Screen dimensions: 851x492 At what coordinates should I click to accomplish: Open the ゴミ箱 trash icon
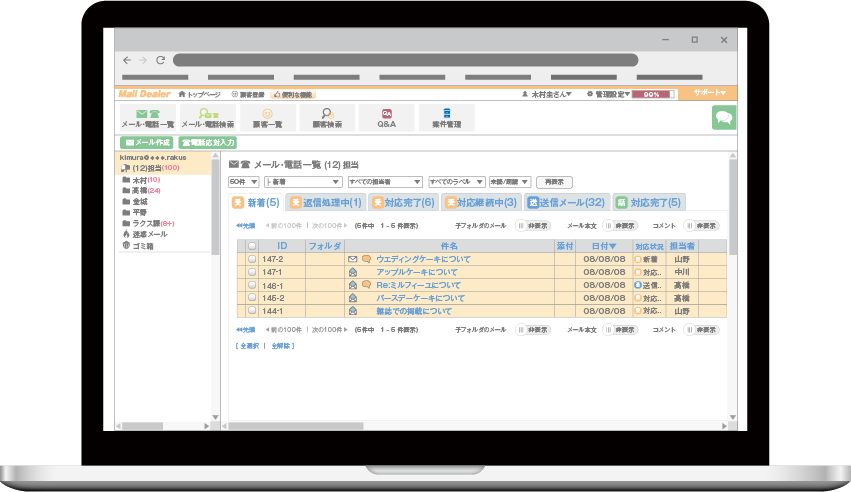[x=126, y=245]
